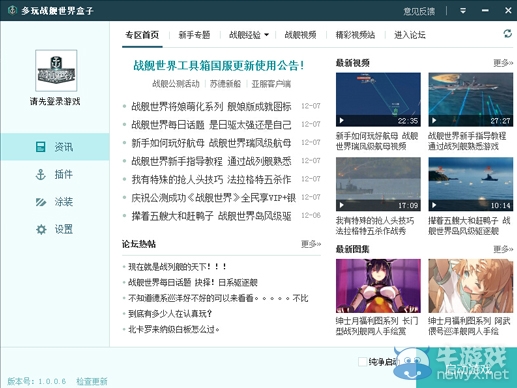Screen dimensions: 517x388
Task: Open the 设置 gear icon
Action: (x=41, y=229)
